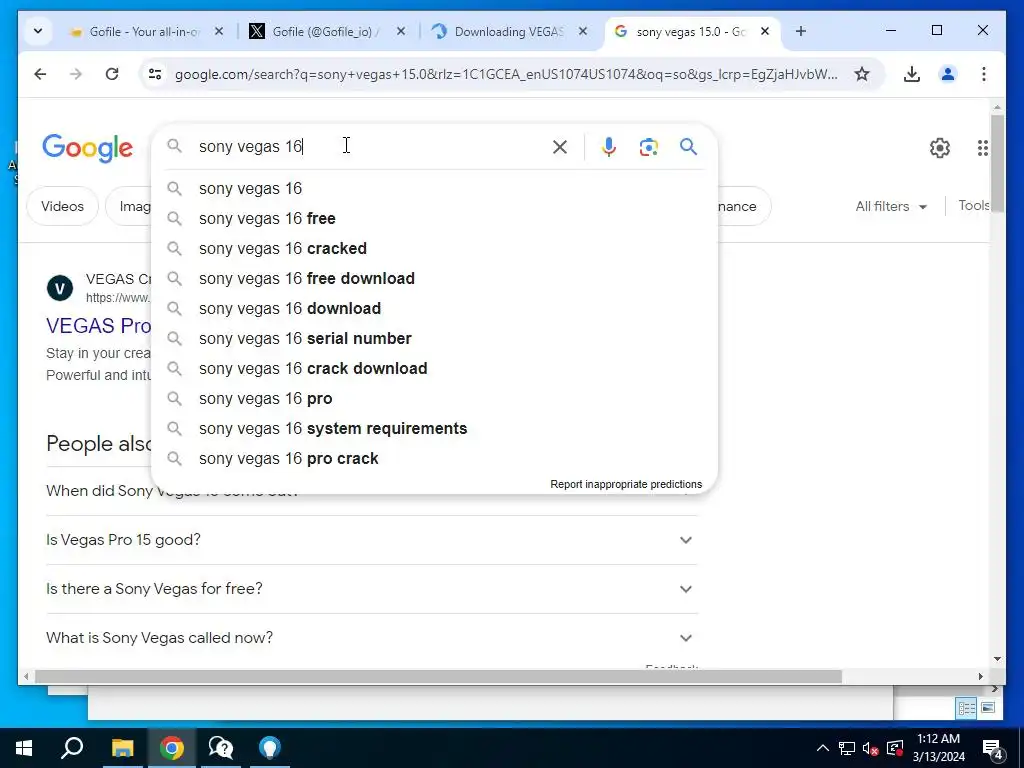Submit search with the blue magnifier icon
The height and width of the screenshot is (768, 1024).
pyautogui.click(x=688, y=147)
